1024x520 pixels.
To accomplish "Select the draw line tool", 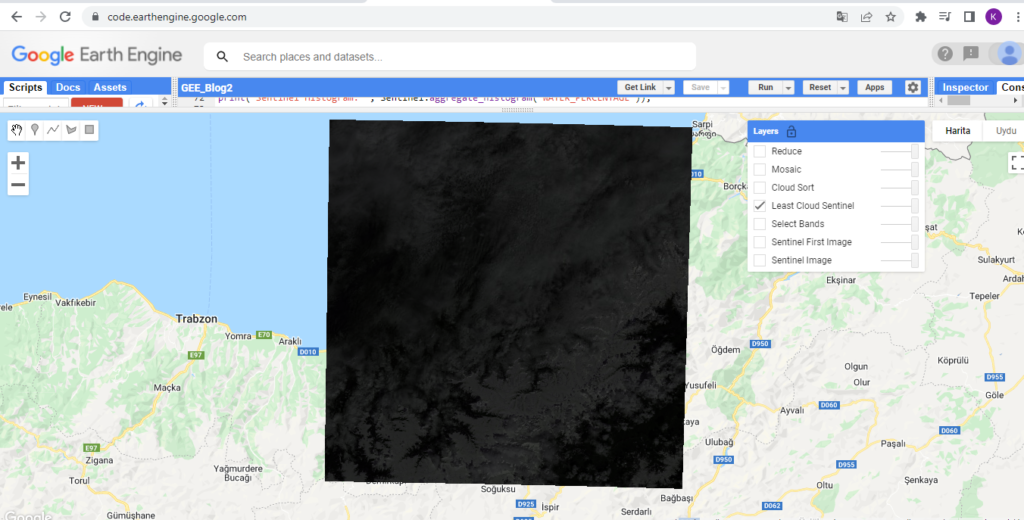I will pyautogui.click(x=53, y=130).
